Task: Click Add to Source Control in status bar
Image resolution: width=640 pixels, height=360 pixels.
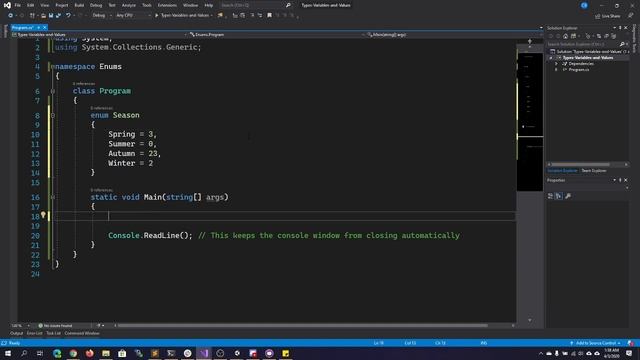Action: tap(596, 343)
